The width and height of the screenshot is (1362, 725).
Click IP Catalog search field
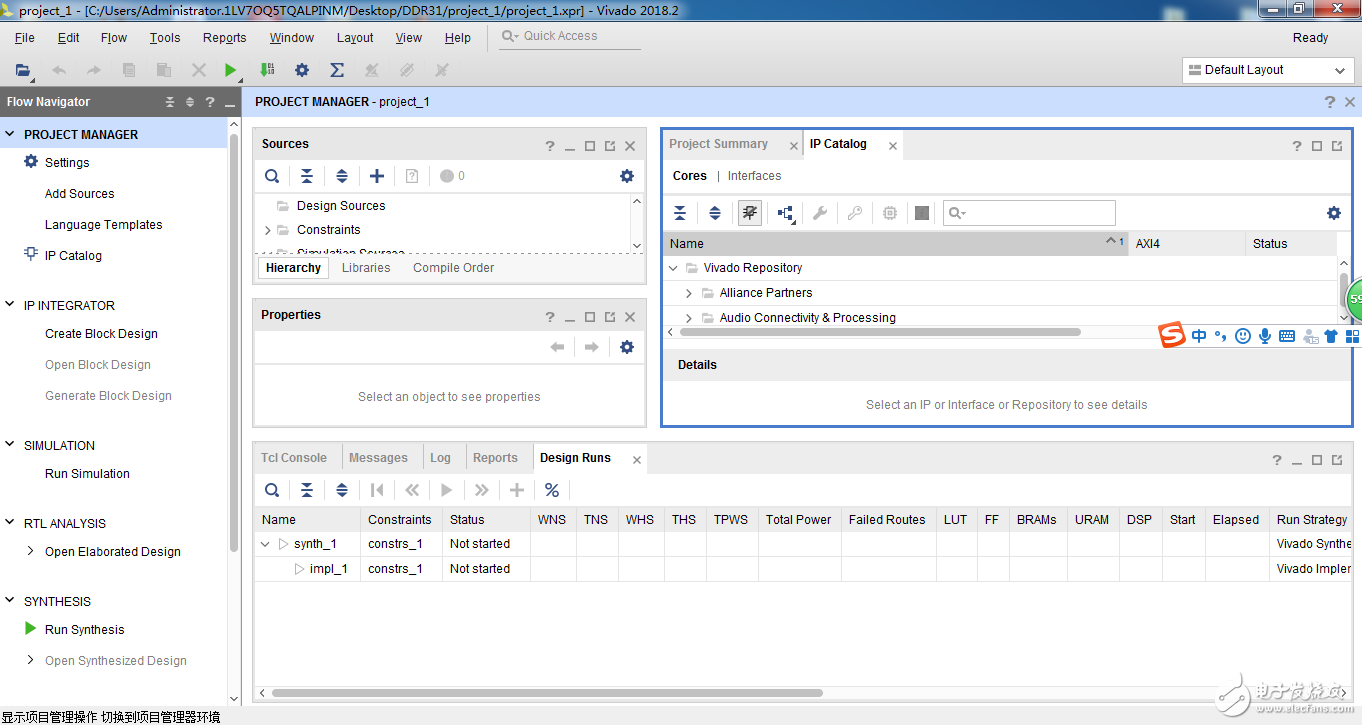[1029, 213]
